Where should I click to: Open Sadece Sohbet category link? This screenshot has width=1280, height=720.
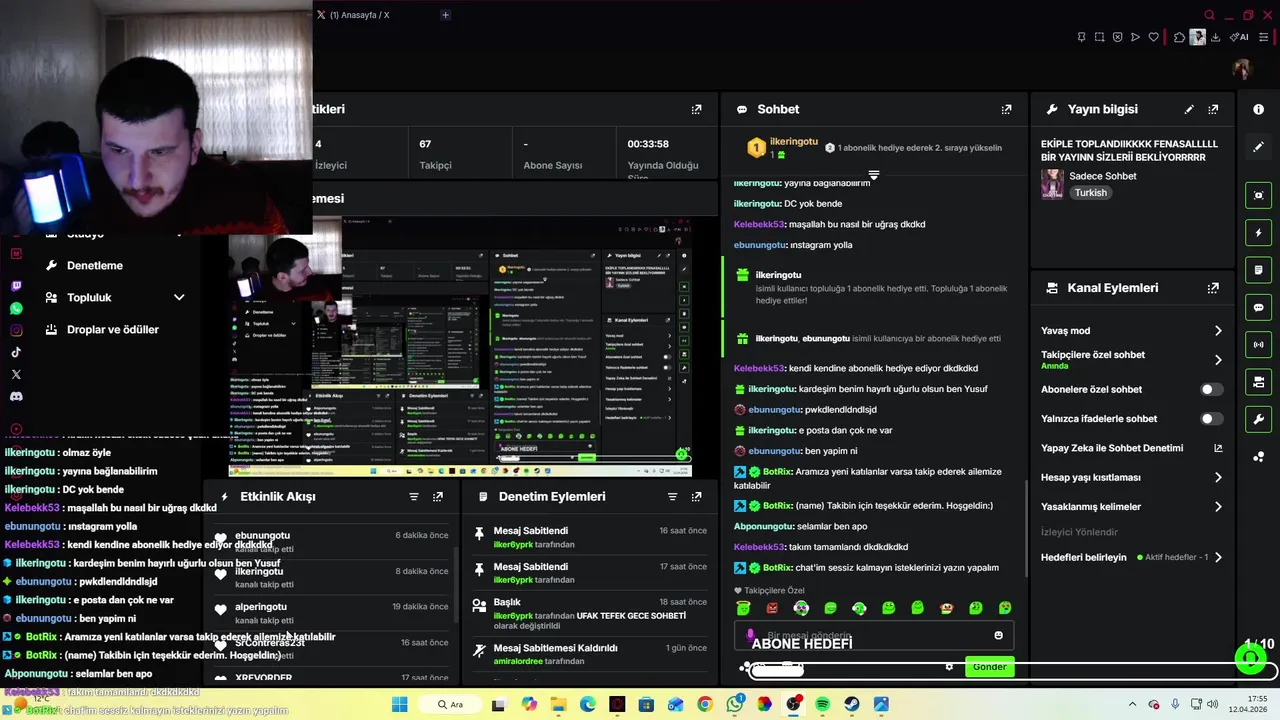[1103, 176]
